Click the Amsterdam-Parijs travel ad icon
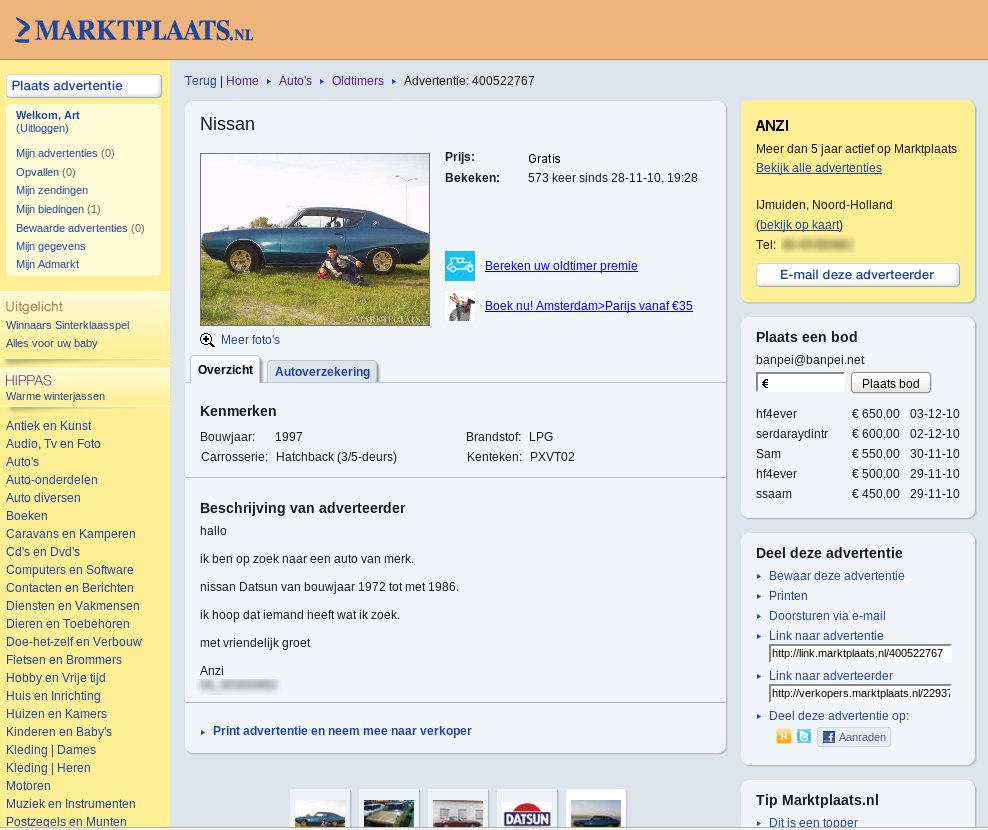The width and height of the screenshot is (988, 830). (460, 306)
